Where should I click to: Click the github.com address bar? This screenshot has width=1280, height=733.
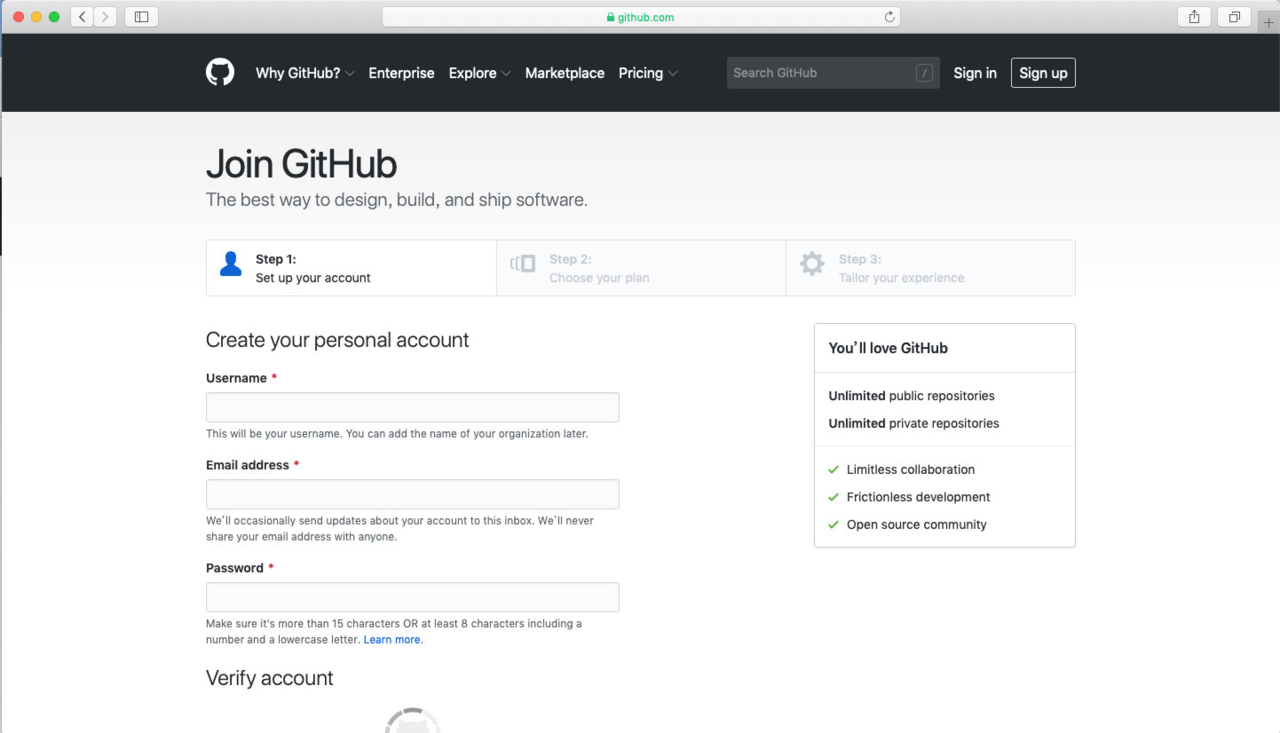[641, 17]
